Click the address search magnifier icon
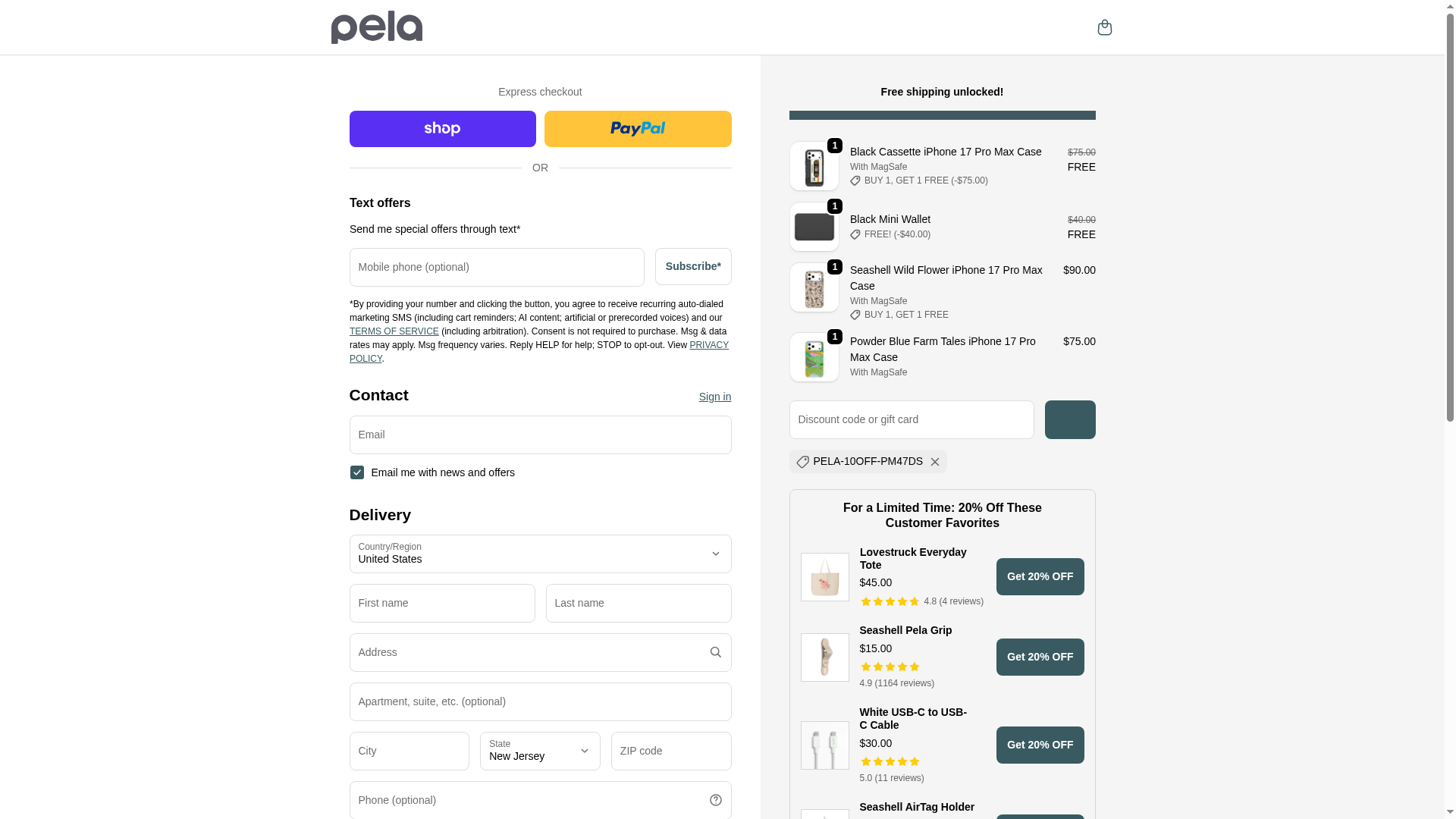The width and height of the screenshot is (1456, 819). pyautogui.click(x=715, y=652)
